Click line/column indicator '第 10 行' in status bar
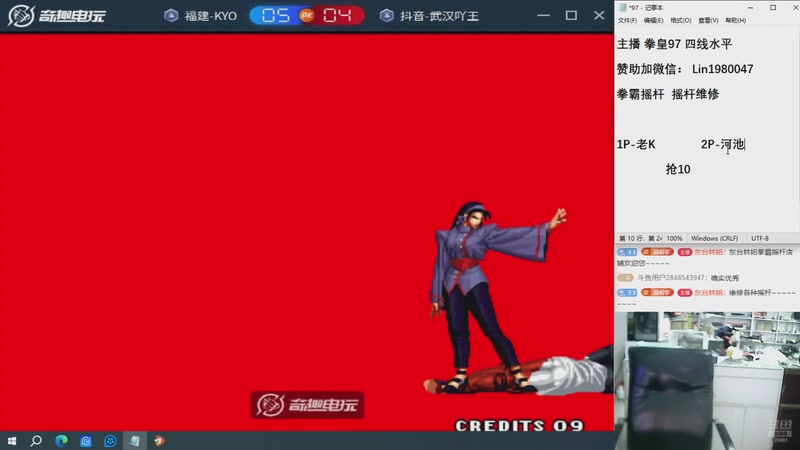Image resolution: width=800 pixels, height=450 pixels. [x=640, y=238]
